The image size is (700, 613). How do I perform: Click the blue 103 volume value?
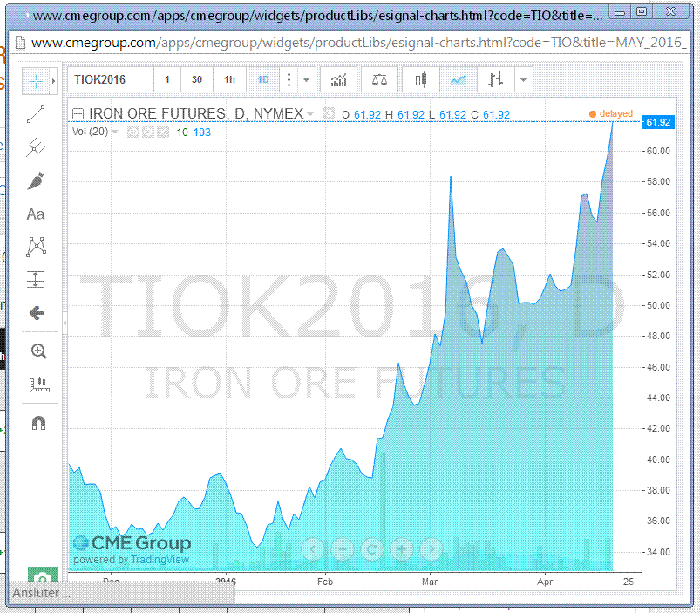pyautogui.click(x=202, y=132)
